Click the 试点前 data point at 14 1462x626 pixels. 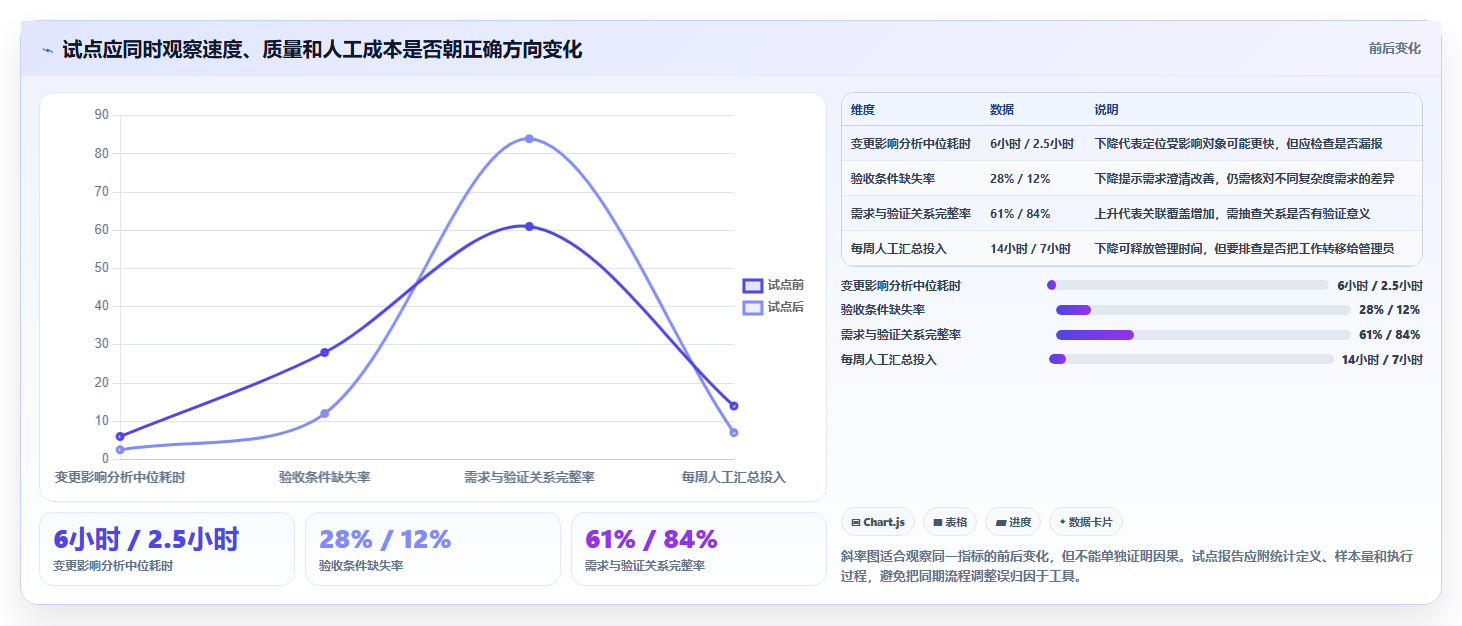click(734, 406)
